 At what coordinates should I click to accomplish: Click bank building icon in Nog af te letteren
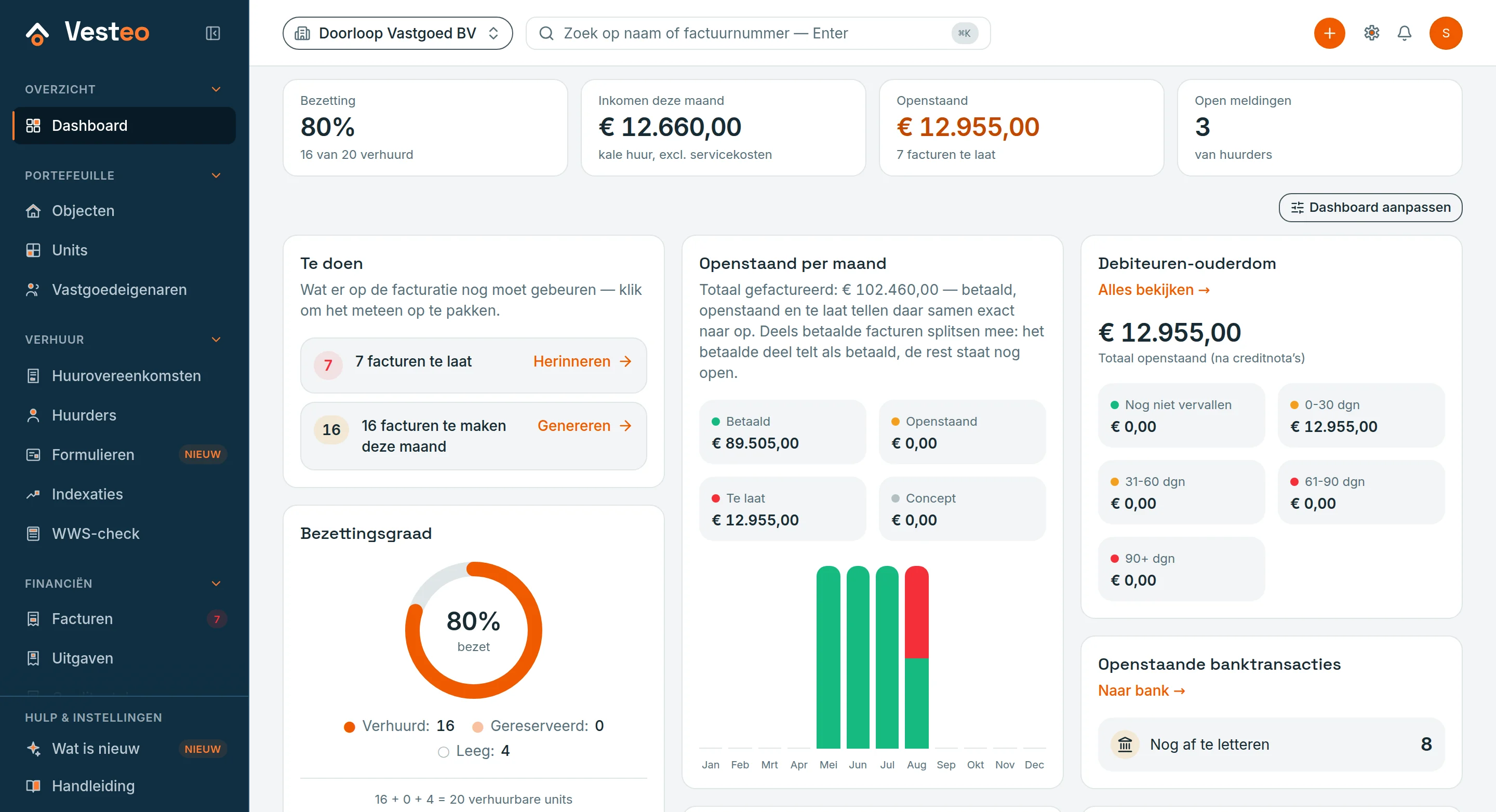(x=1125, y=744)
